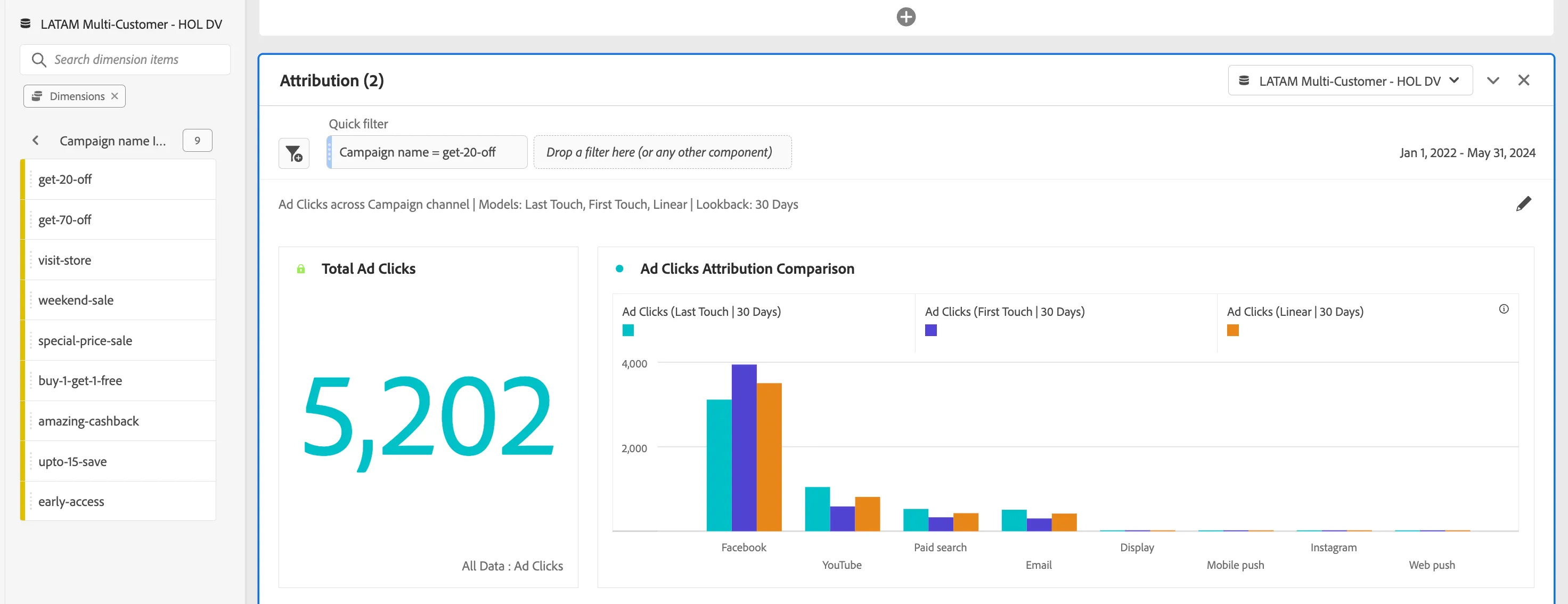Click the add panel plus icon
The height and width of the screenshot is (604, 1568).
(x=906, y=17)
